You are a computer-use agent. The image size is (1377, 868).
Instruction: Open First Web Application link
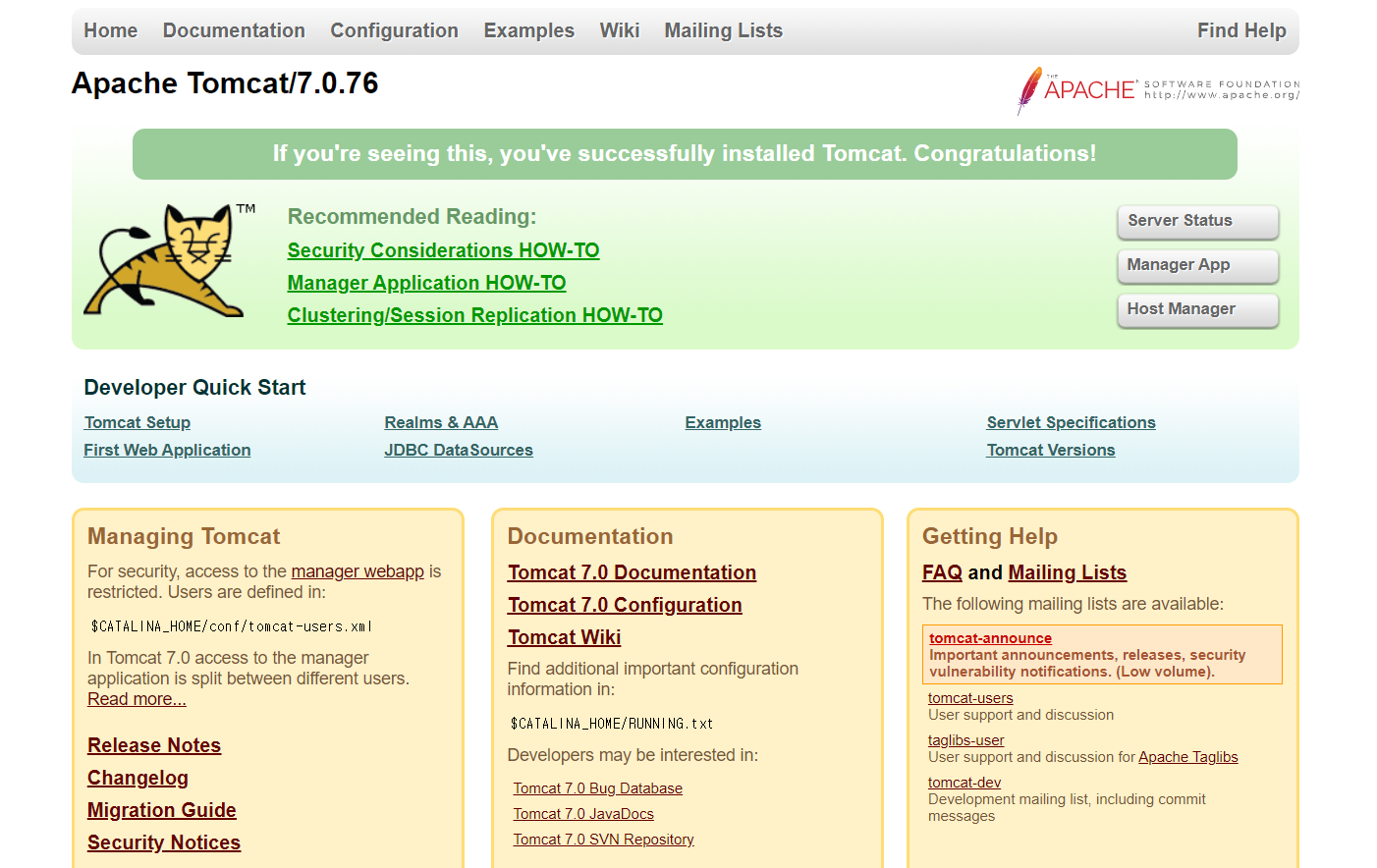pyautogui.click(x=167, y=450)
